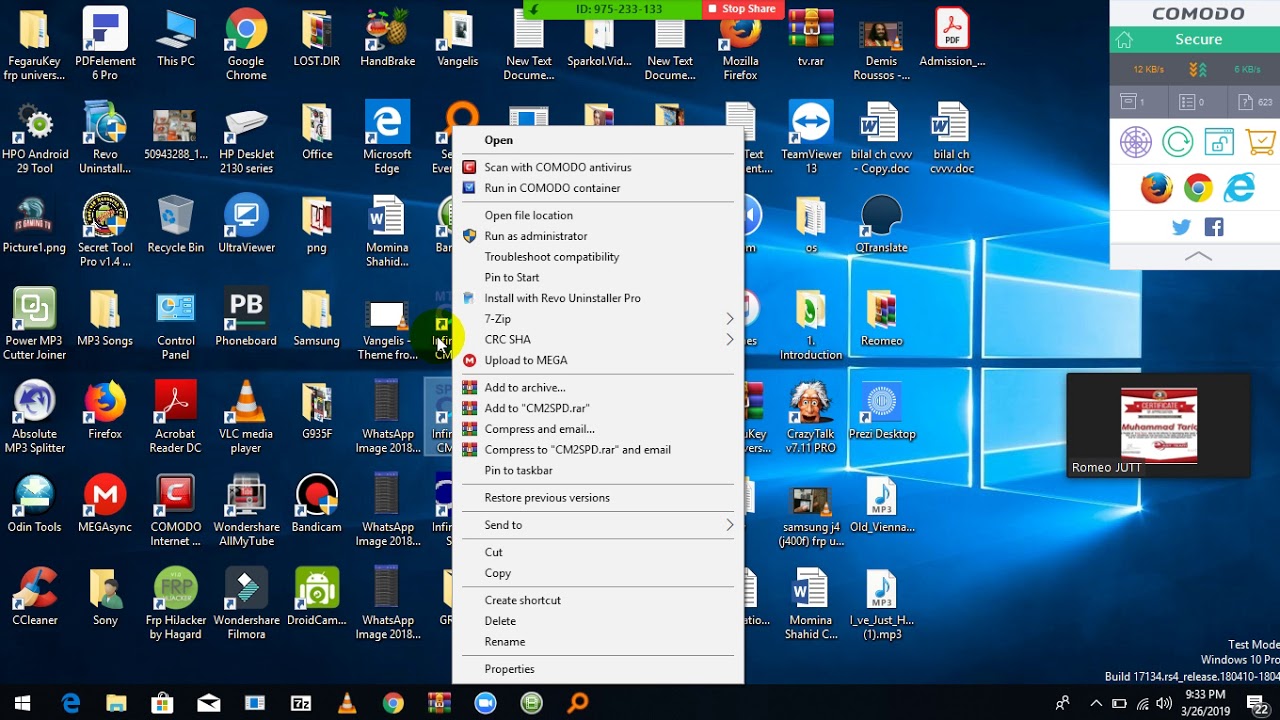Open the taskbar clock showing 9:33 PM
Viewport: 1280px width, 720px height.
pos(1204,703)
